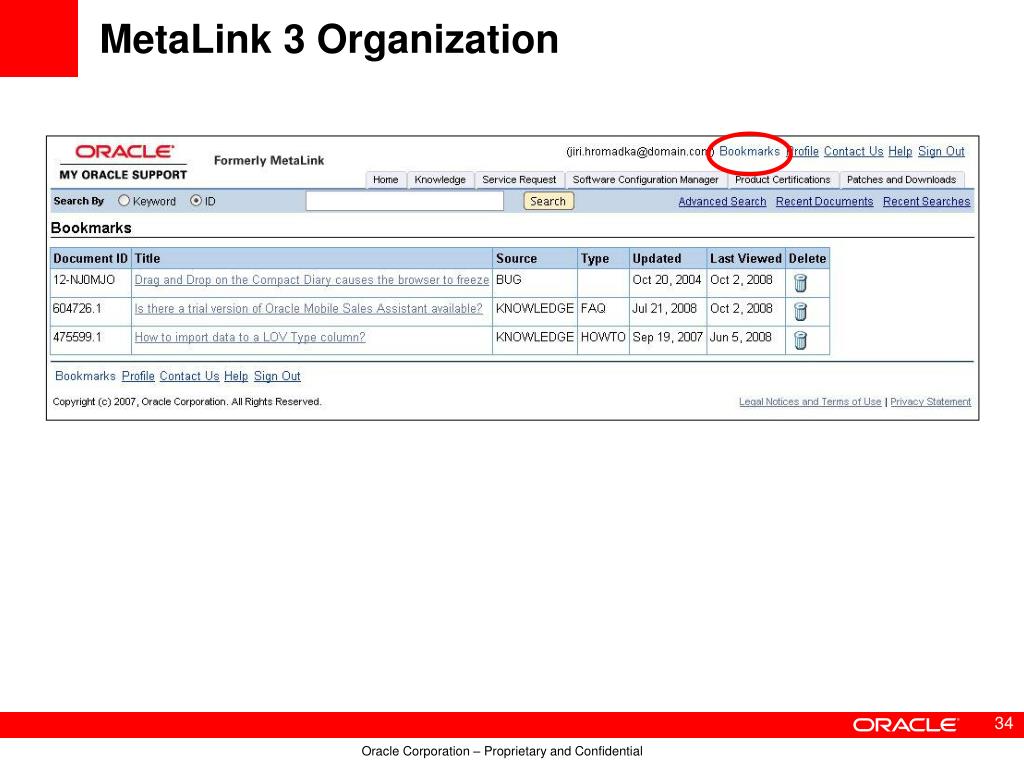Image resolution: width=1024 pixels, height=768 pixels.
Task: Click the top Bookmarks link
Action: point(749,152)
